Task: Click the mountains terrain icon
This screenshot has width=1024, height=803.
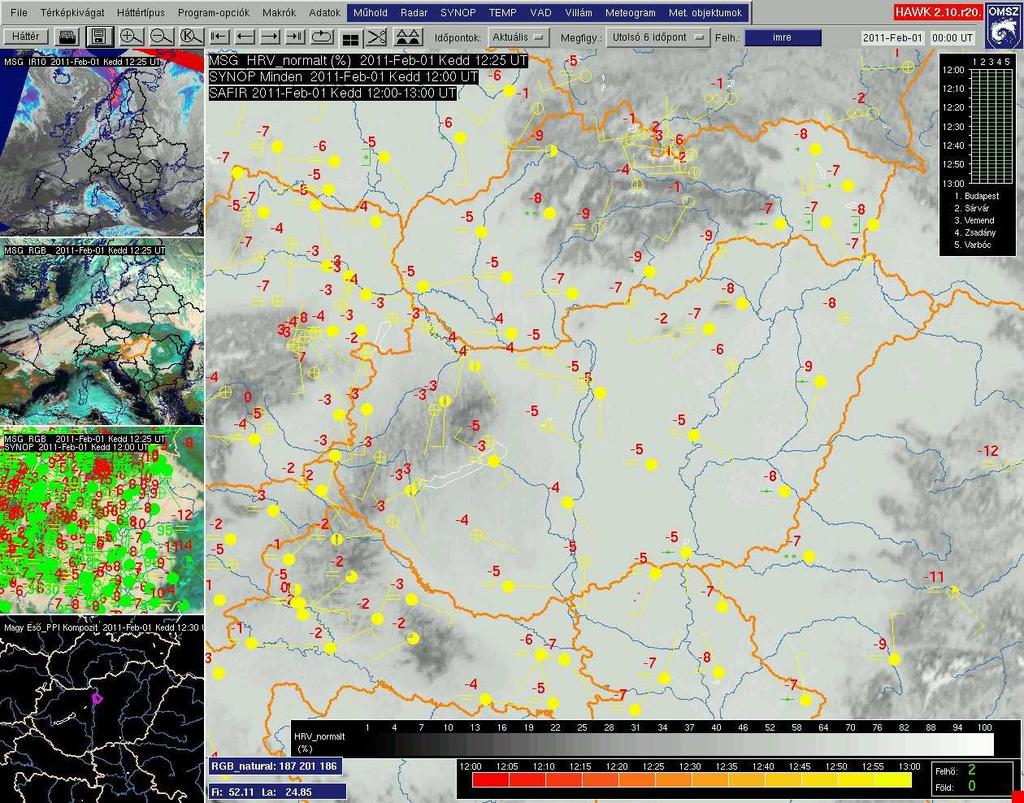Action: tap(408, 37)
